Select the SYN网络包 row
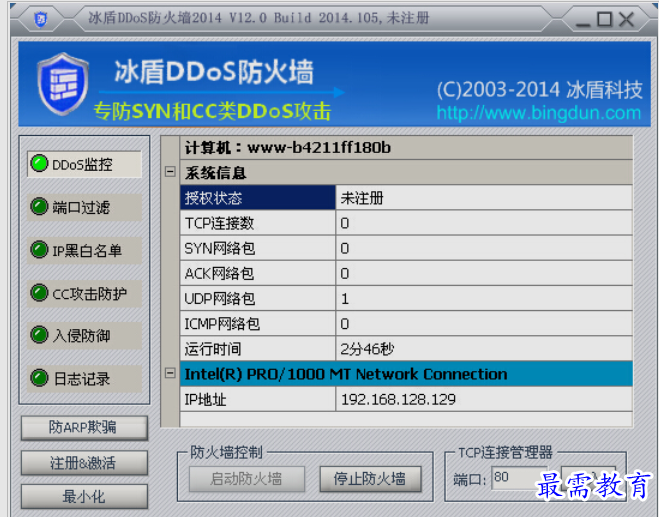Viewport: 659px width, 517px height. tap(406, 248)
